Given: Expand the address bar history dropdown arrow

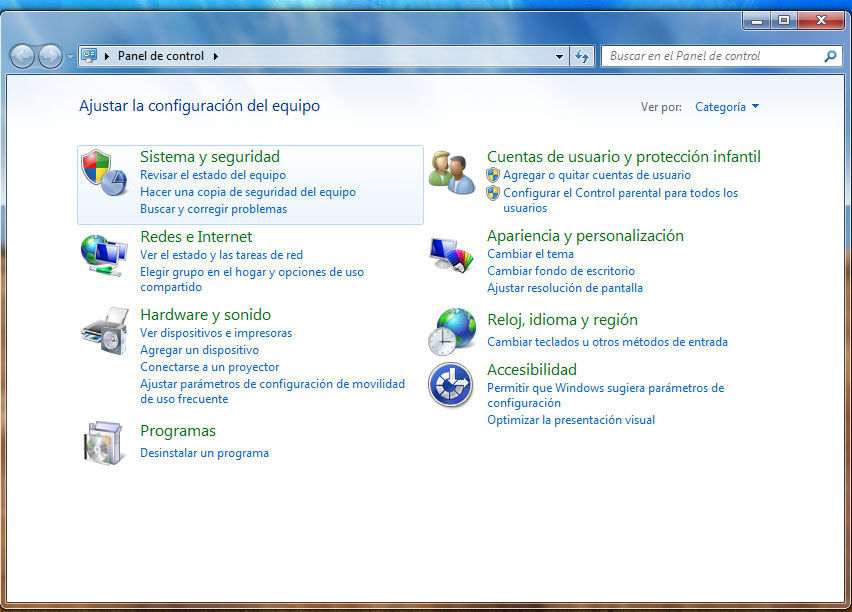Looking at the screenshot, I should (x=559, y=56).
